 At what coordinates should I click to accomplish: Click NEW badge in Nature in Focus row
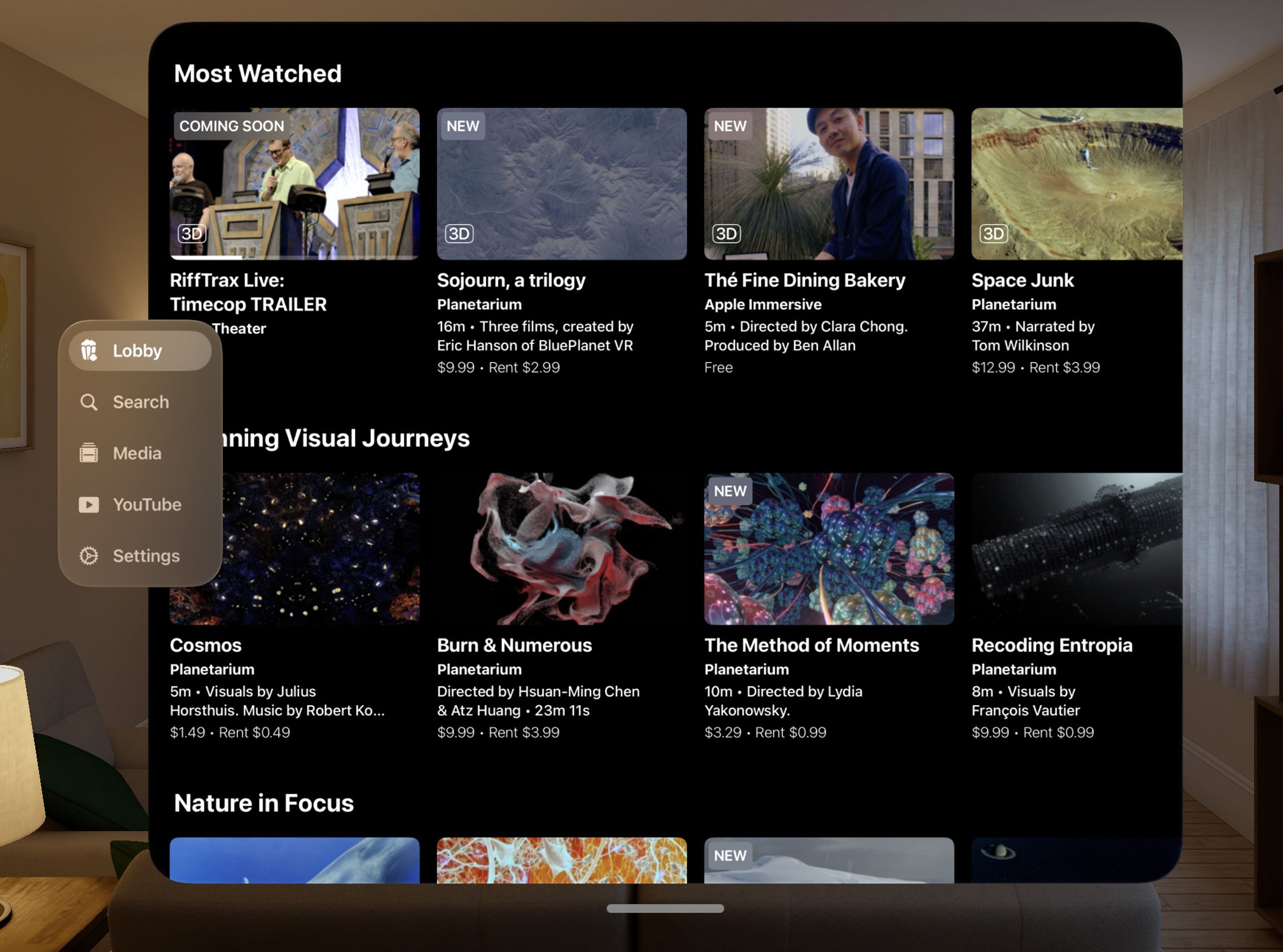(730, 856)
